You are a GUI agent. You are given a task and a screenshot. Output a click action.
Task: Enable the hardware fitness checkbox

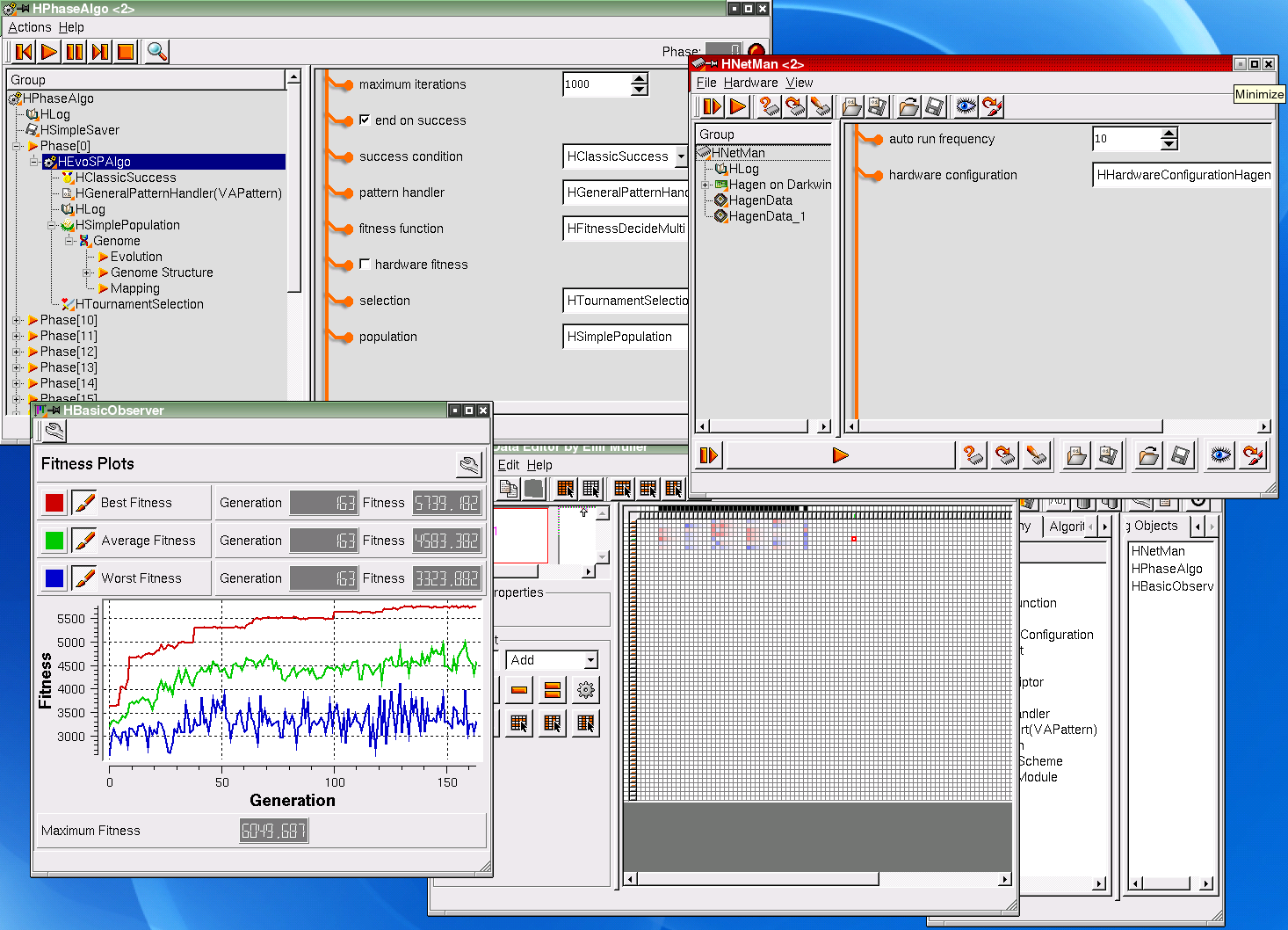[365, 265]
